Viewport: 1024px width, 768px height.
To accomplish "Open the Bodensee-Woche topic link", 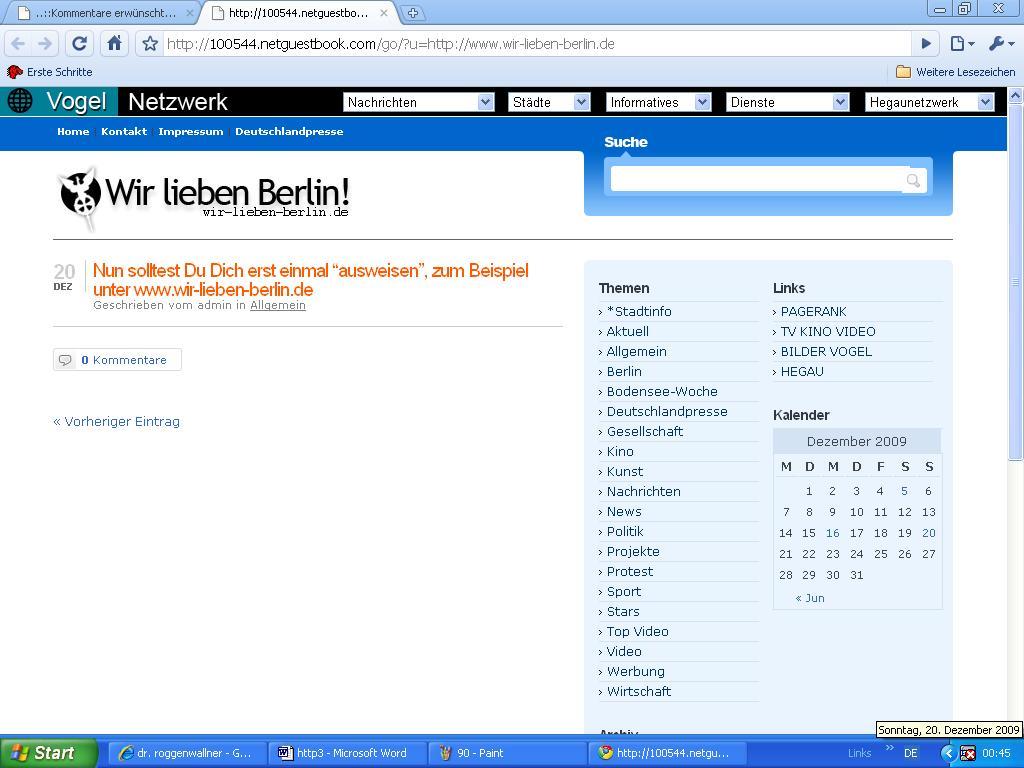I will 661,392.
